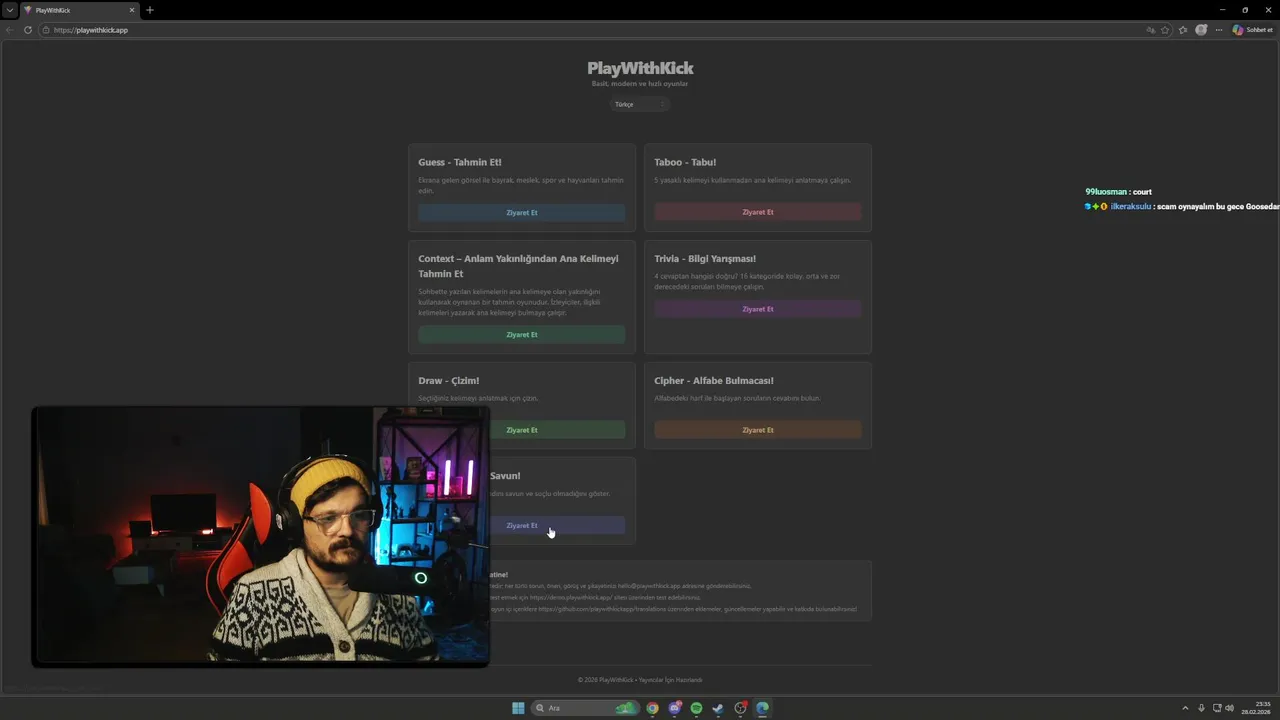Screen dimensions: 1280x720
Task: Click the Trivia - Bilgi Yarışması! heading
Action: (x=705, y=259)
